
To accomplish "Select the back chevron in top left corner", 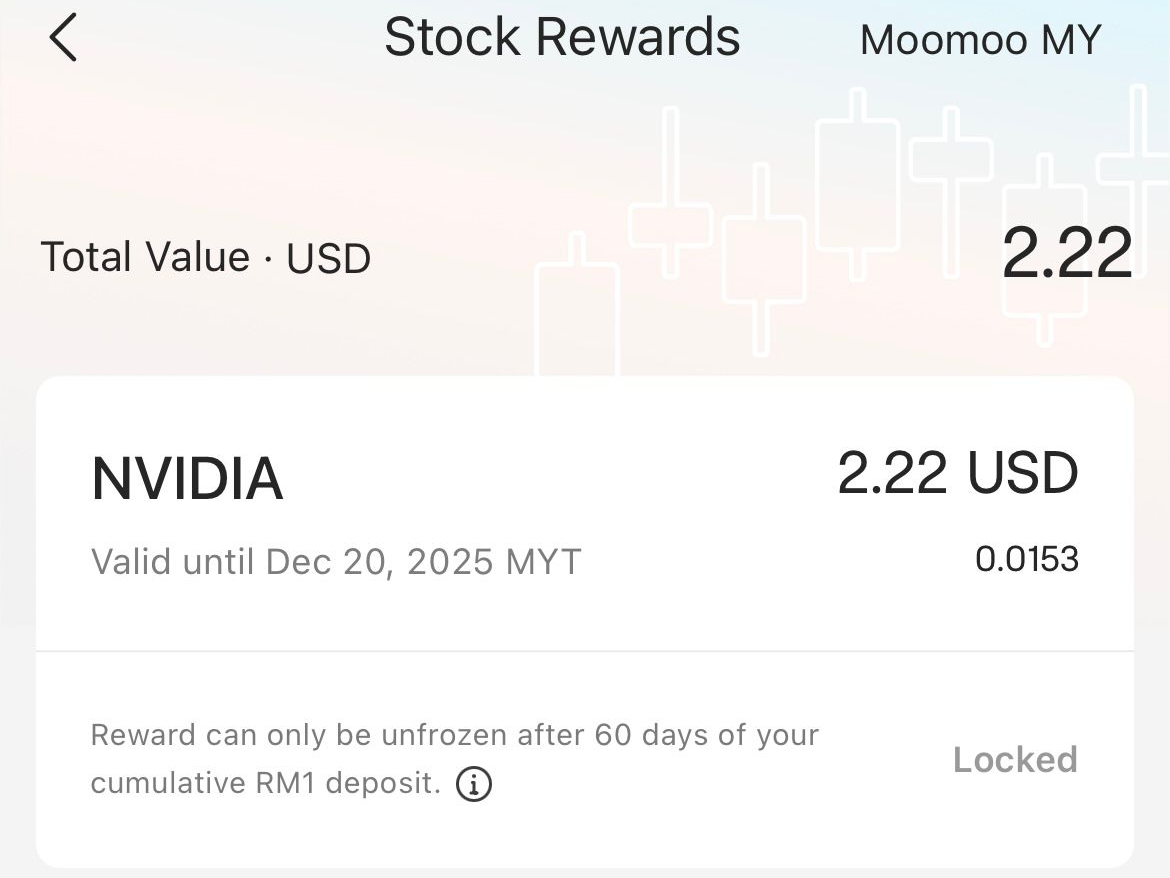I will 63,38.
